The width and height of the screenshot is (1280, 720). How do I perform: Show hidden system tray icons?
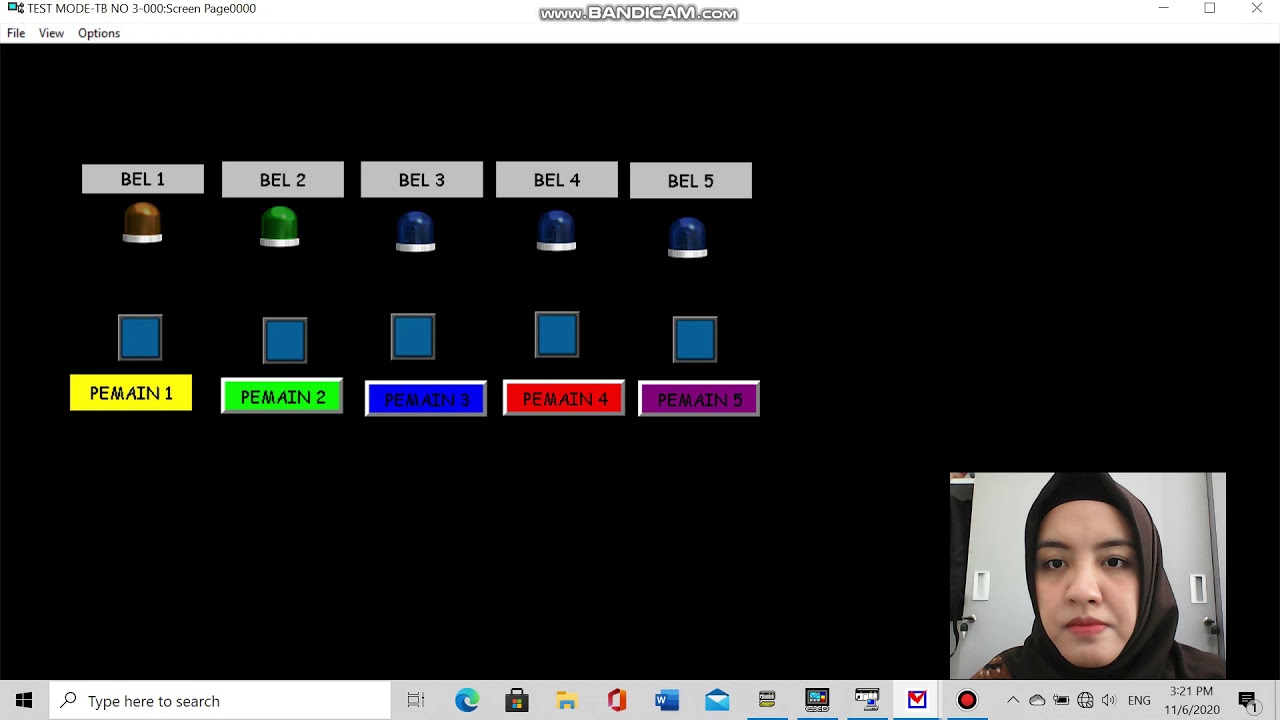point(1013,700)
